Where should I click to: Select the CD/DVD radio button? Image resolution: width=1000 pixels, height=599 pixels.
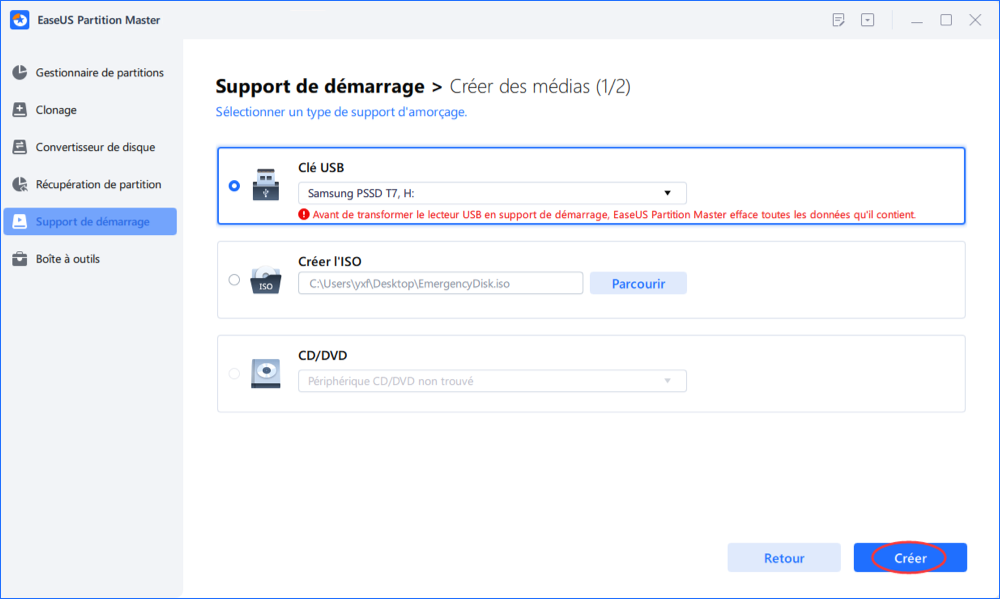coord(234,373)
